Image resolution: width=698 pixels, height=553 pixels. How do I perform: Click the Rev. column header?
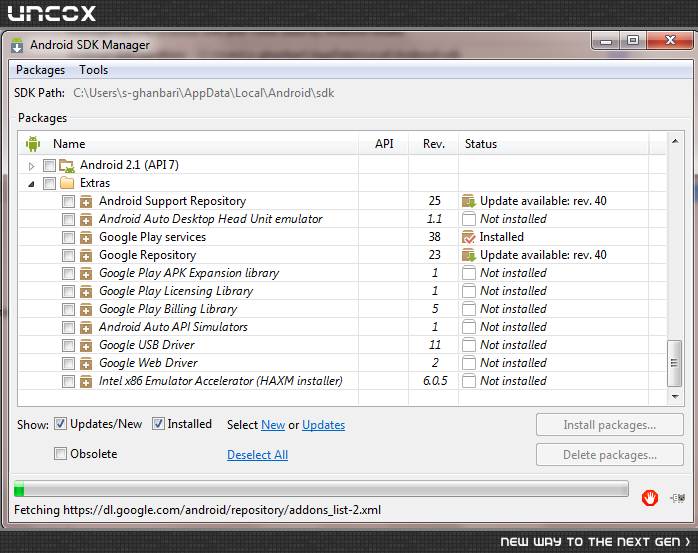(434, 144)
